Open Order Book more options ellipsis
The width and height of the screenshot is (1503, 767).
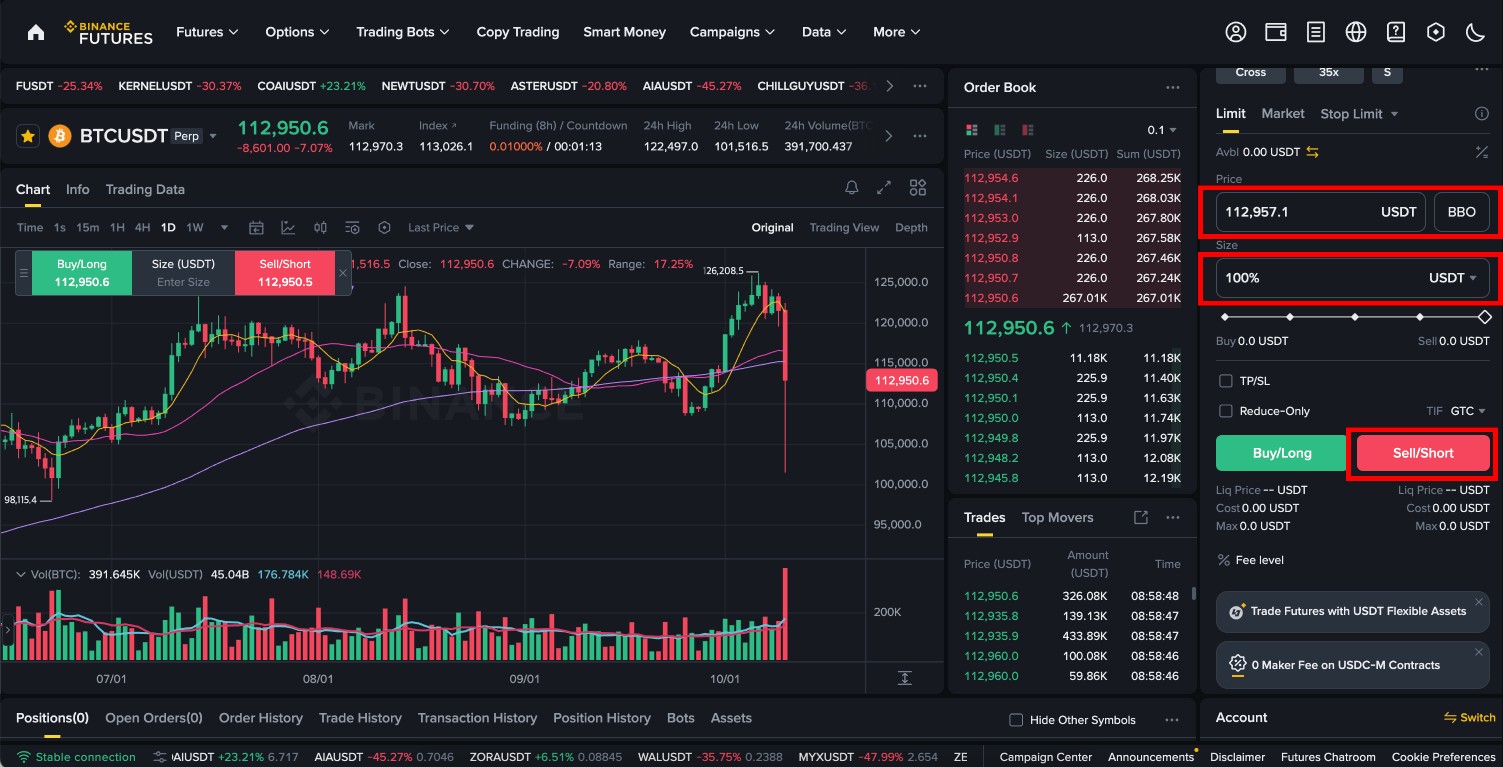pyautogui.click(x=1172, y=88)
